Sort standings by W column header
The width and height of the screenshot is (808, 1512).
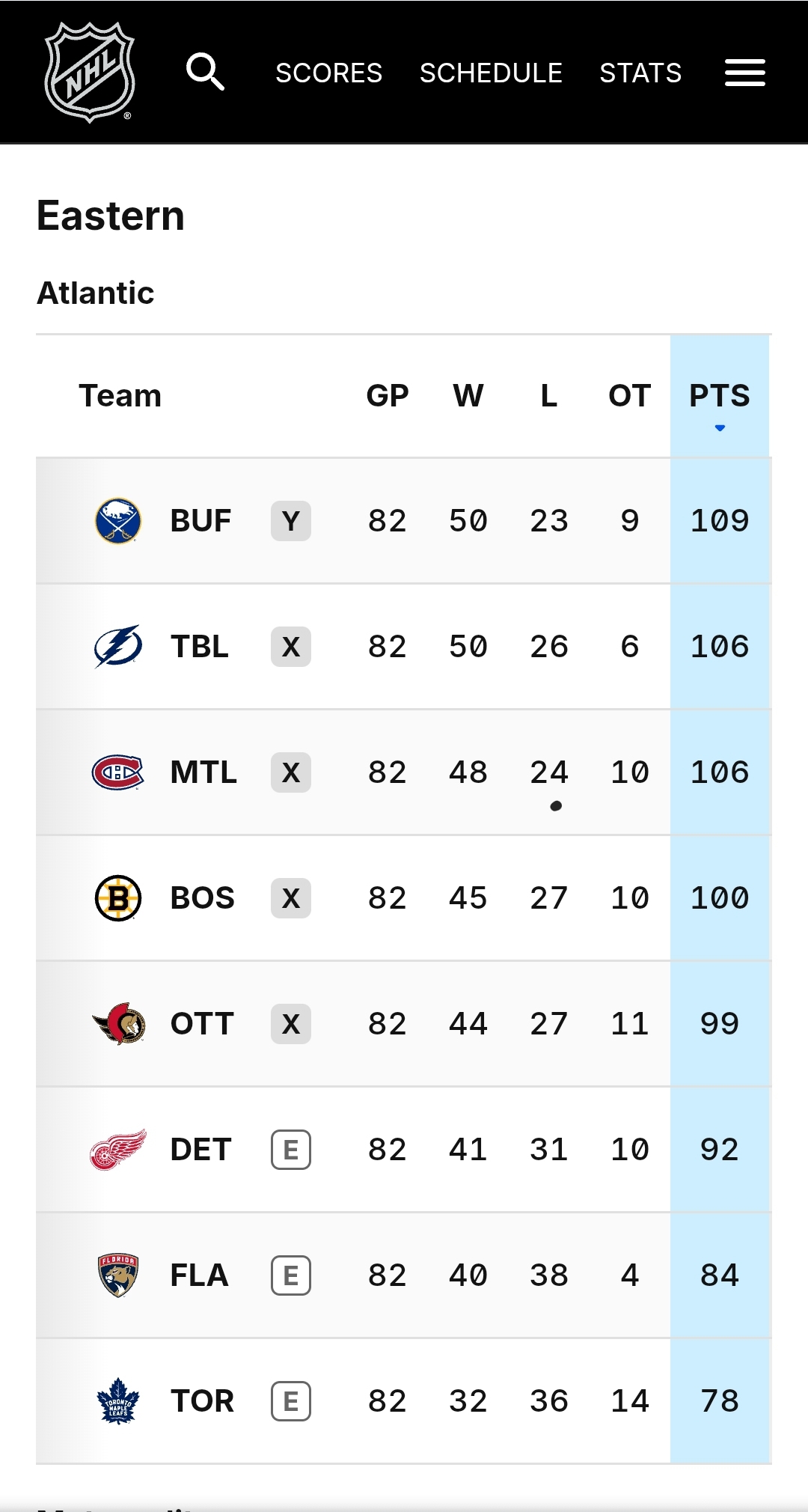(468, 395)
